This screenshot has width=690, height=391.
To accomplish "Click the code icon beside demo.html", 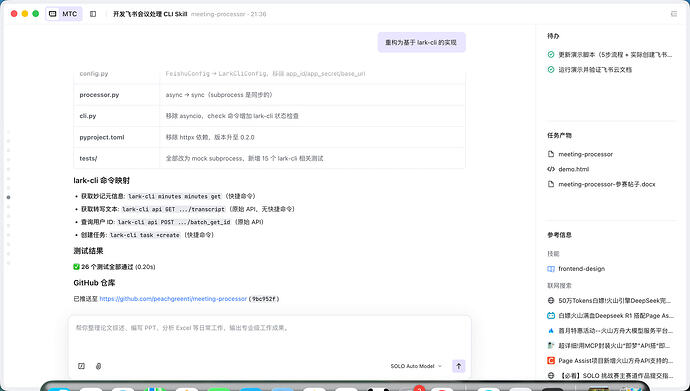I will pos(551,169).
